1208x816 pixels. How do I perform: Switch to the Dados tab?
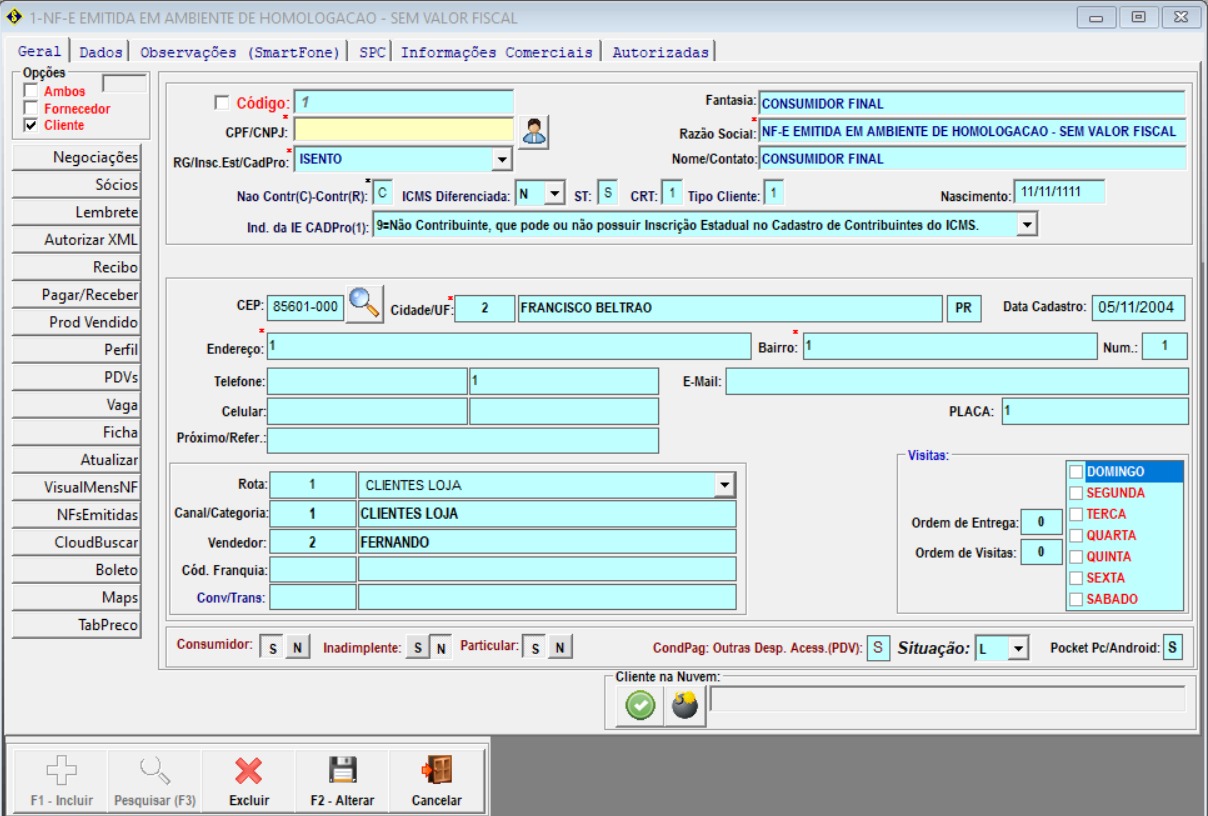[x=101, y=52]
